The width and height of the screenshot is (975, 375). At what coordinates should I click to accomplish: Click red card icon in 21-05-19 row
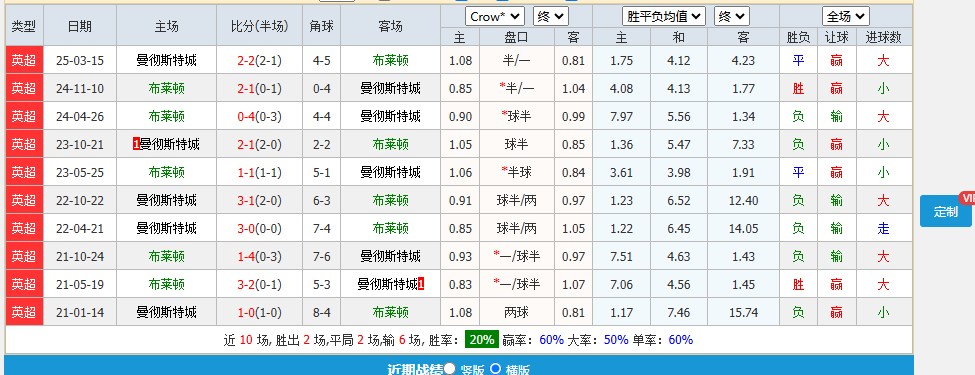[421, 284]
